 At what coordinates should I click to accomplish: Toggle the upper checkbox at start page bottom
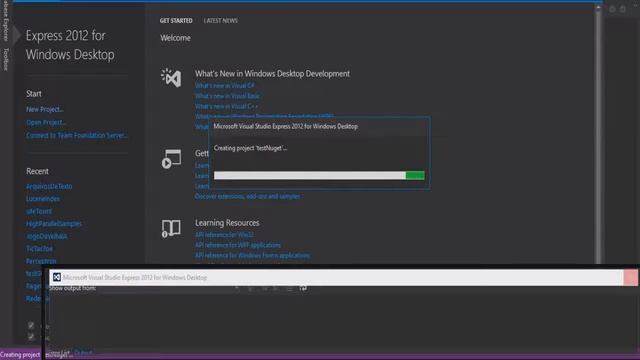point(31,325)
